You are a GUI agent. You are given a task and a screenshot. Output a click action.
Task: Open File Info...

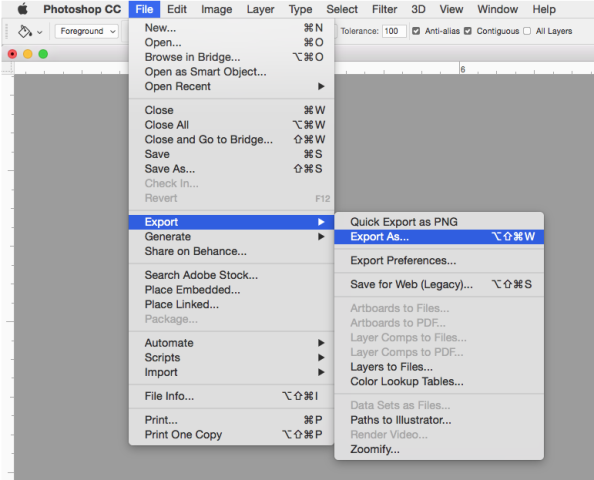(231, 396)
